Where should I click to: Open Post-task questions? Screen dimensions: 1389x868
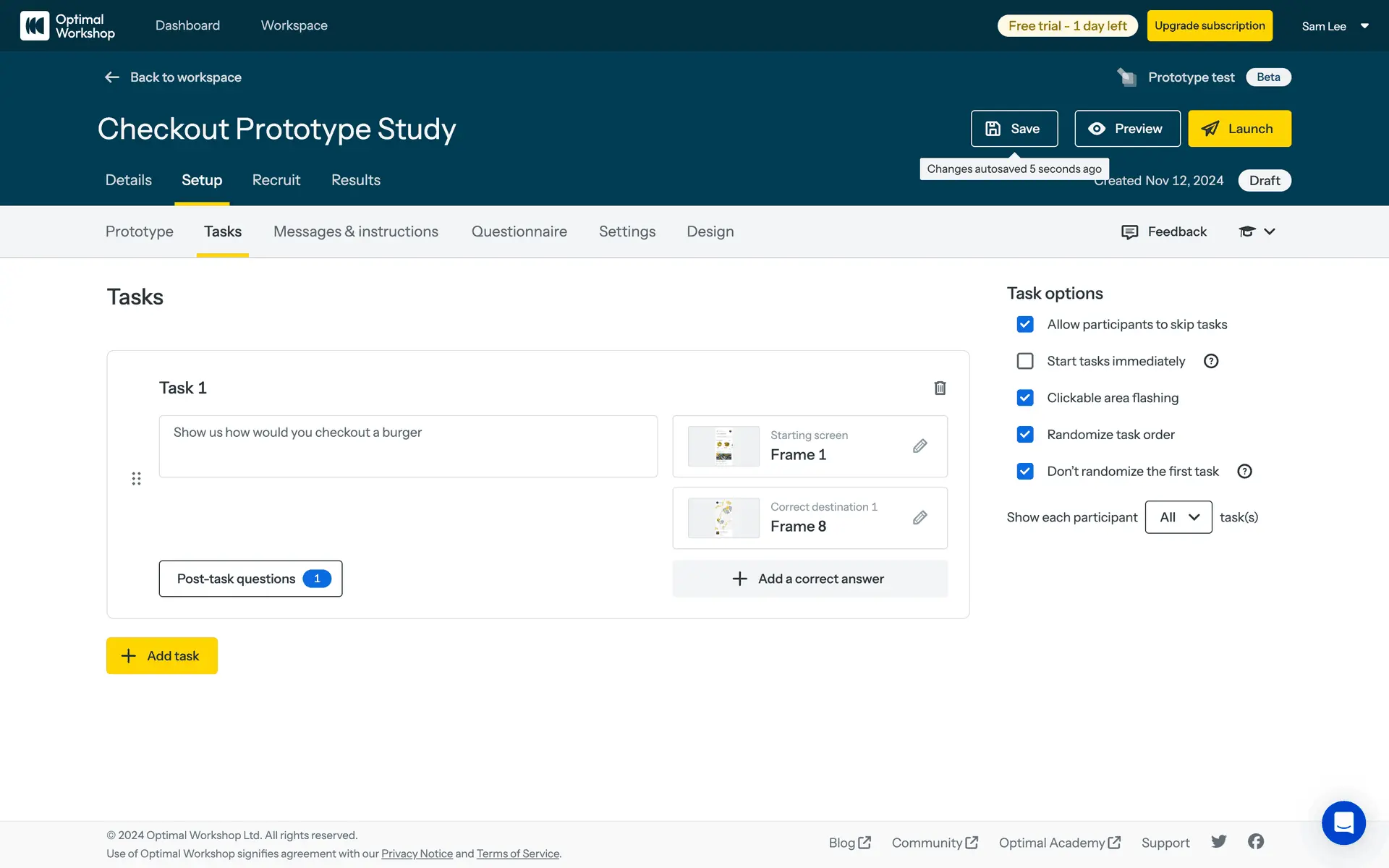coord(250,579)
